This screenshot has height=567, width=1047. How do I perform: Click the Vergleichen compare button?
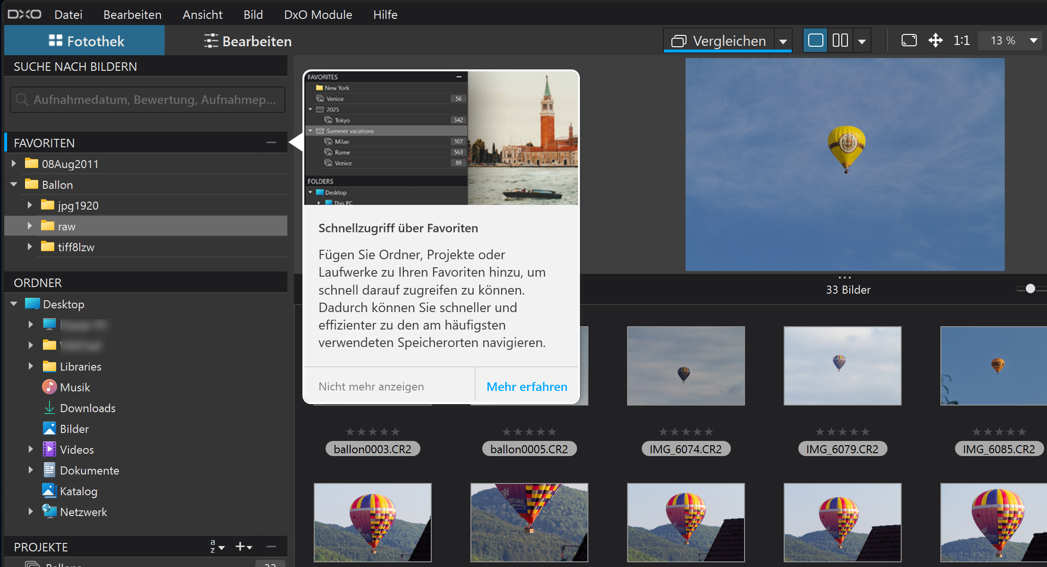coord(718,41)
